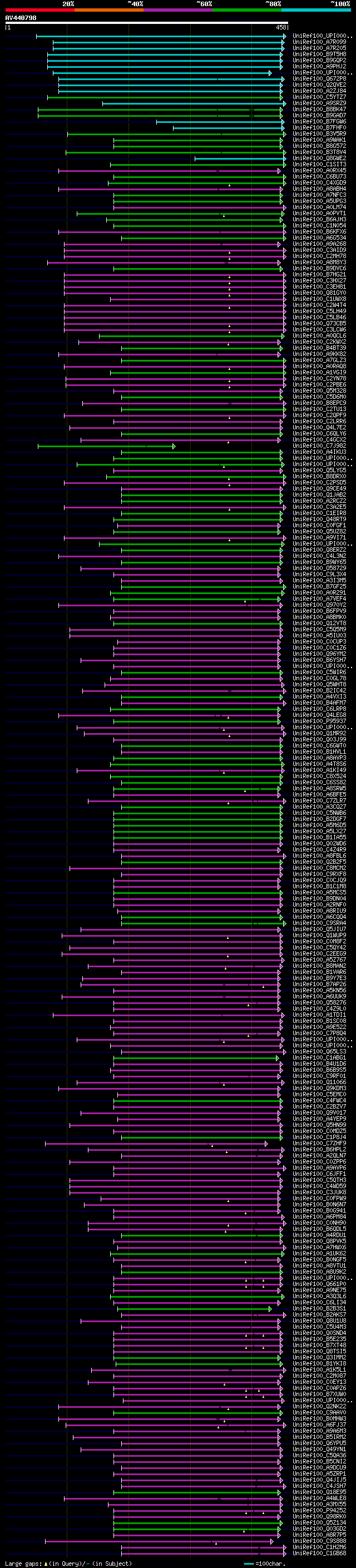The height and width of the screenshot is (1568, 356).
Task: Click the green ~80% legend color segment
Action: tap(247, 10)
